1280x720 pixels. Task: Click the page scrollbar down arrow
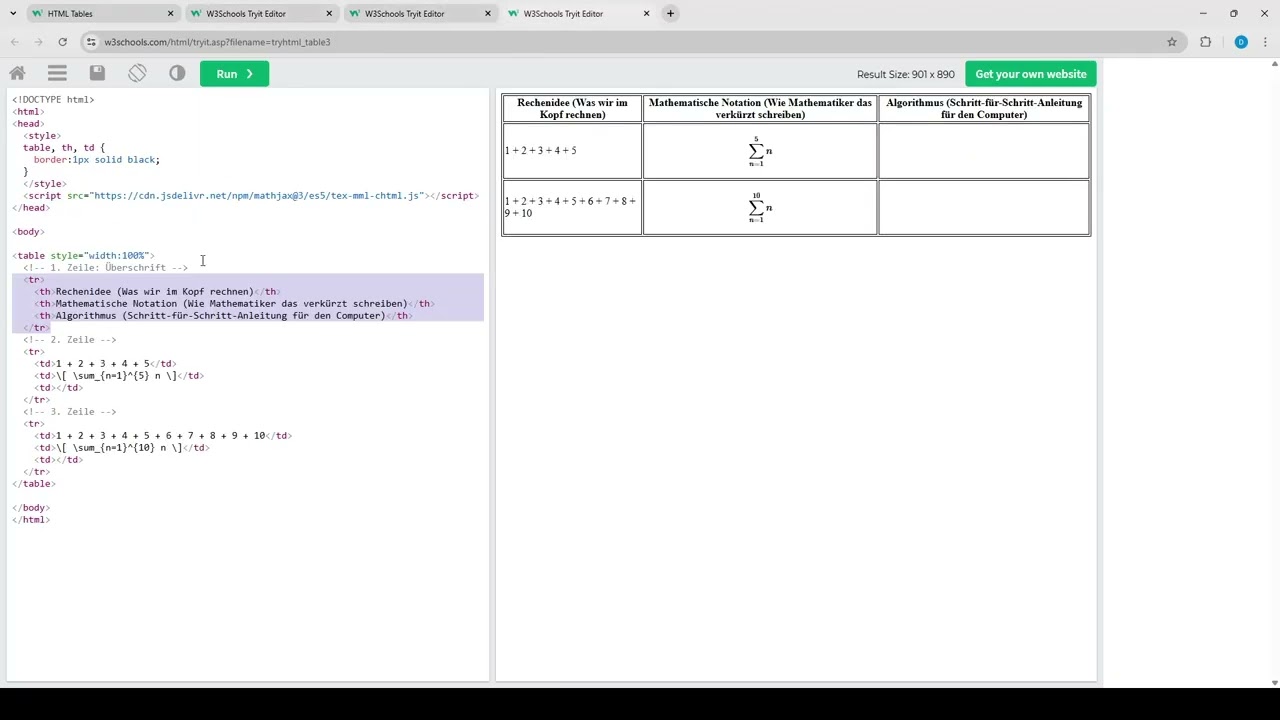(1274, 682)
